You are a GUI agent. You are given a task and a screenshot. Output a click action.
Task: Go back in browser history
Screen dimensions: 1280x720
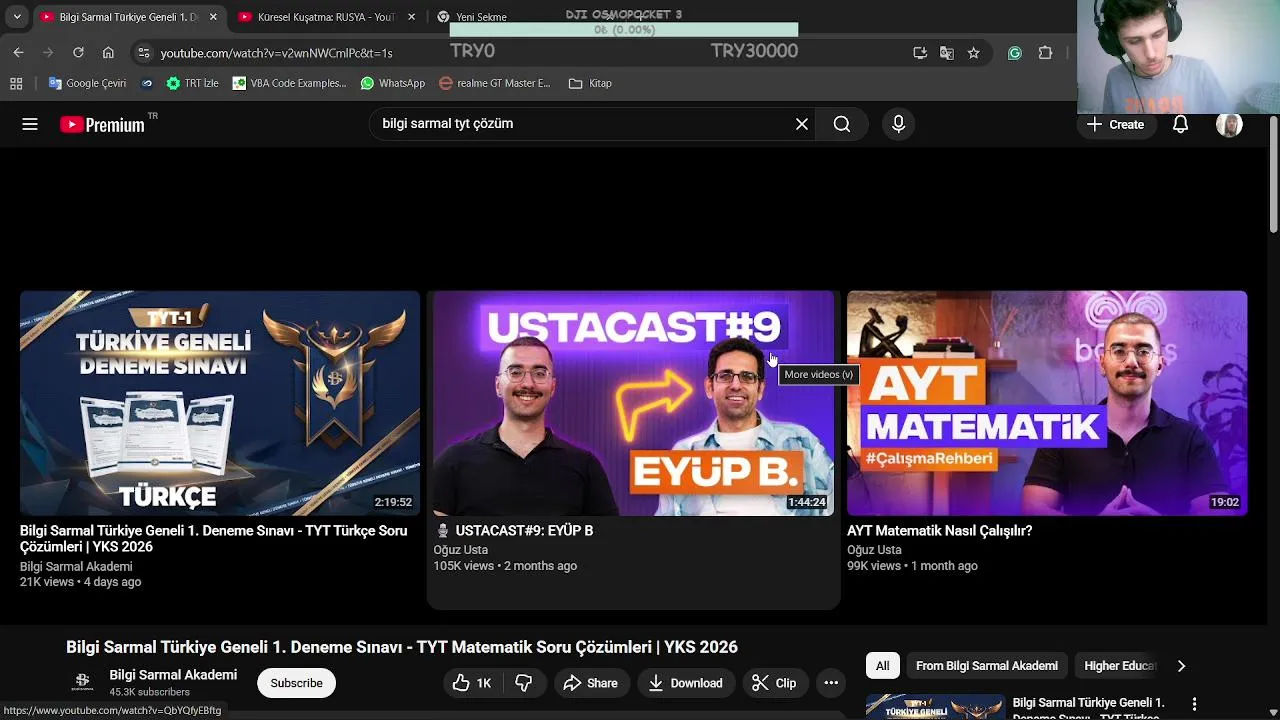pos(18,53)
